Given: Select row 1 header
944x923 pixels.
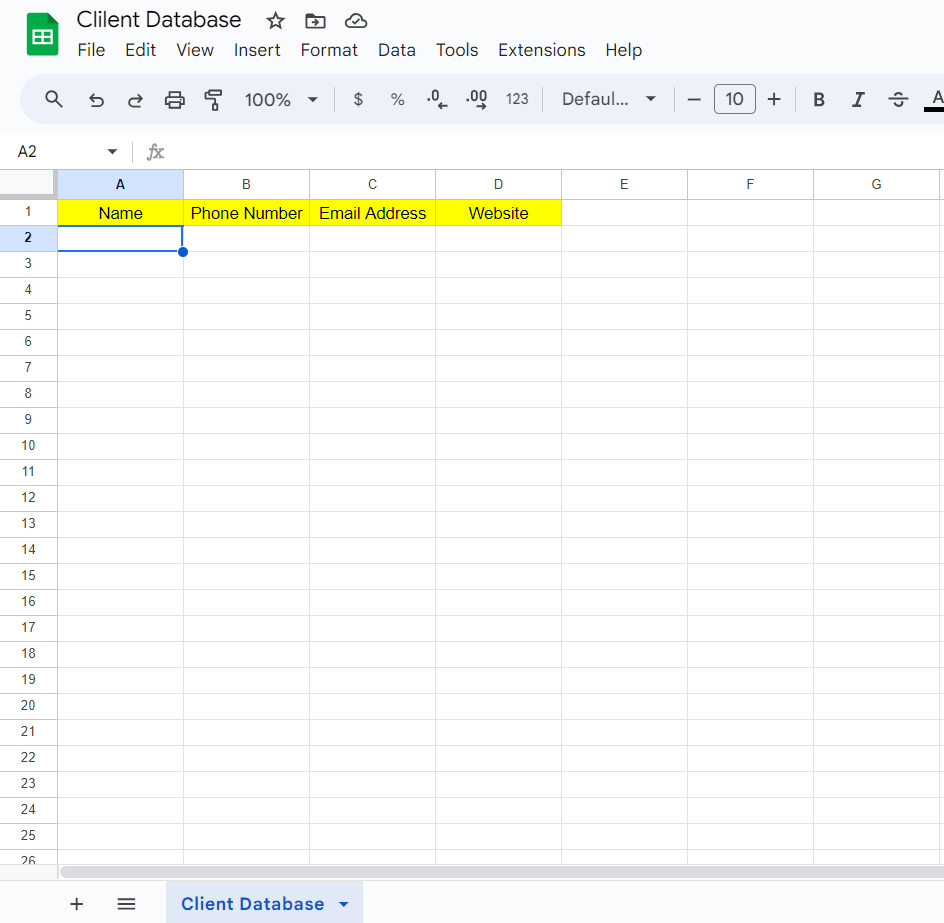Looking at the screenshot, I should coord(28,212).
